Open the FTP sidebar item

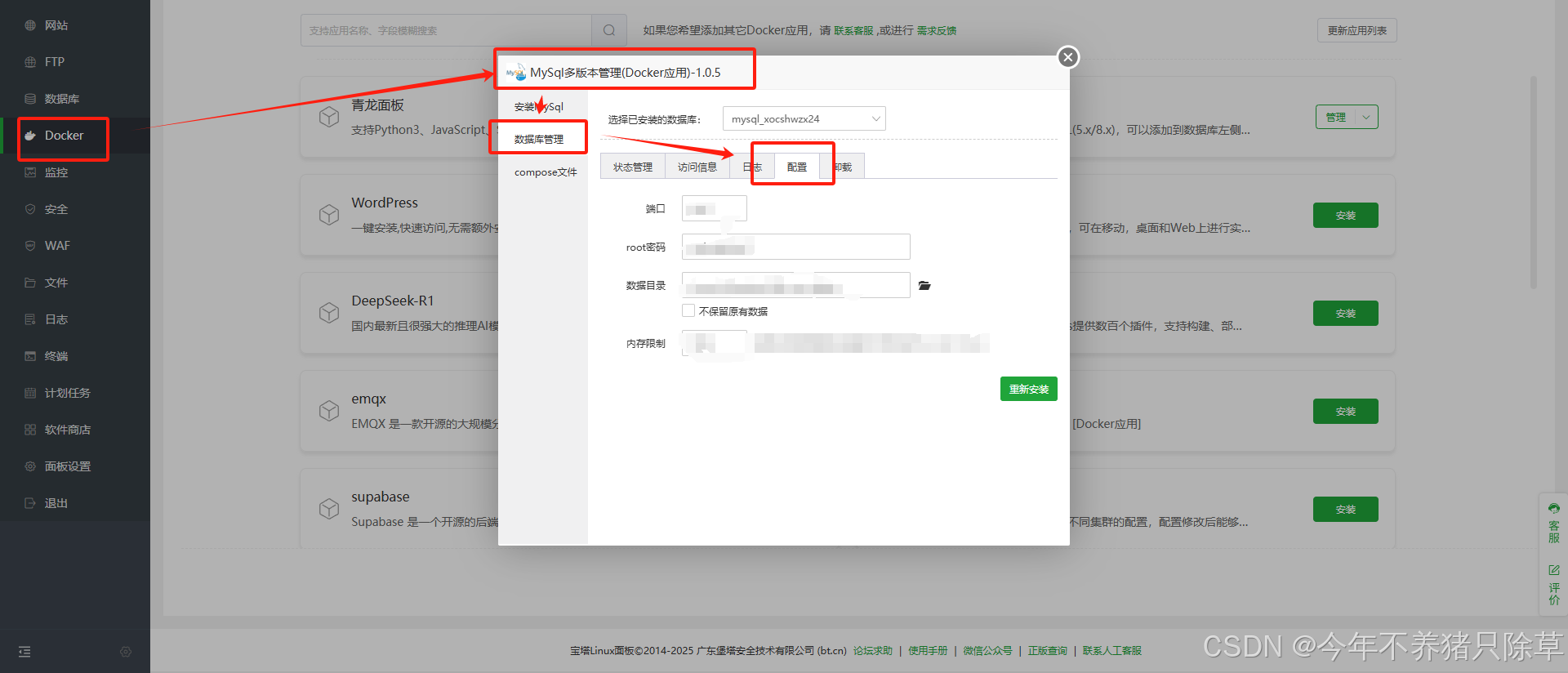click(54, 62)
